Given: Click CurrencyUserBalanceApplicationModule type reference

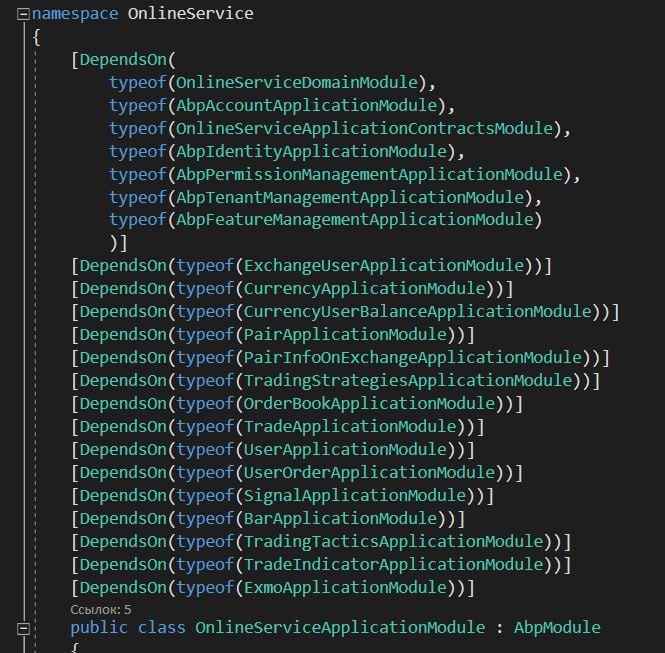Looking at the screenshot, I should (x=418, y=312).
